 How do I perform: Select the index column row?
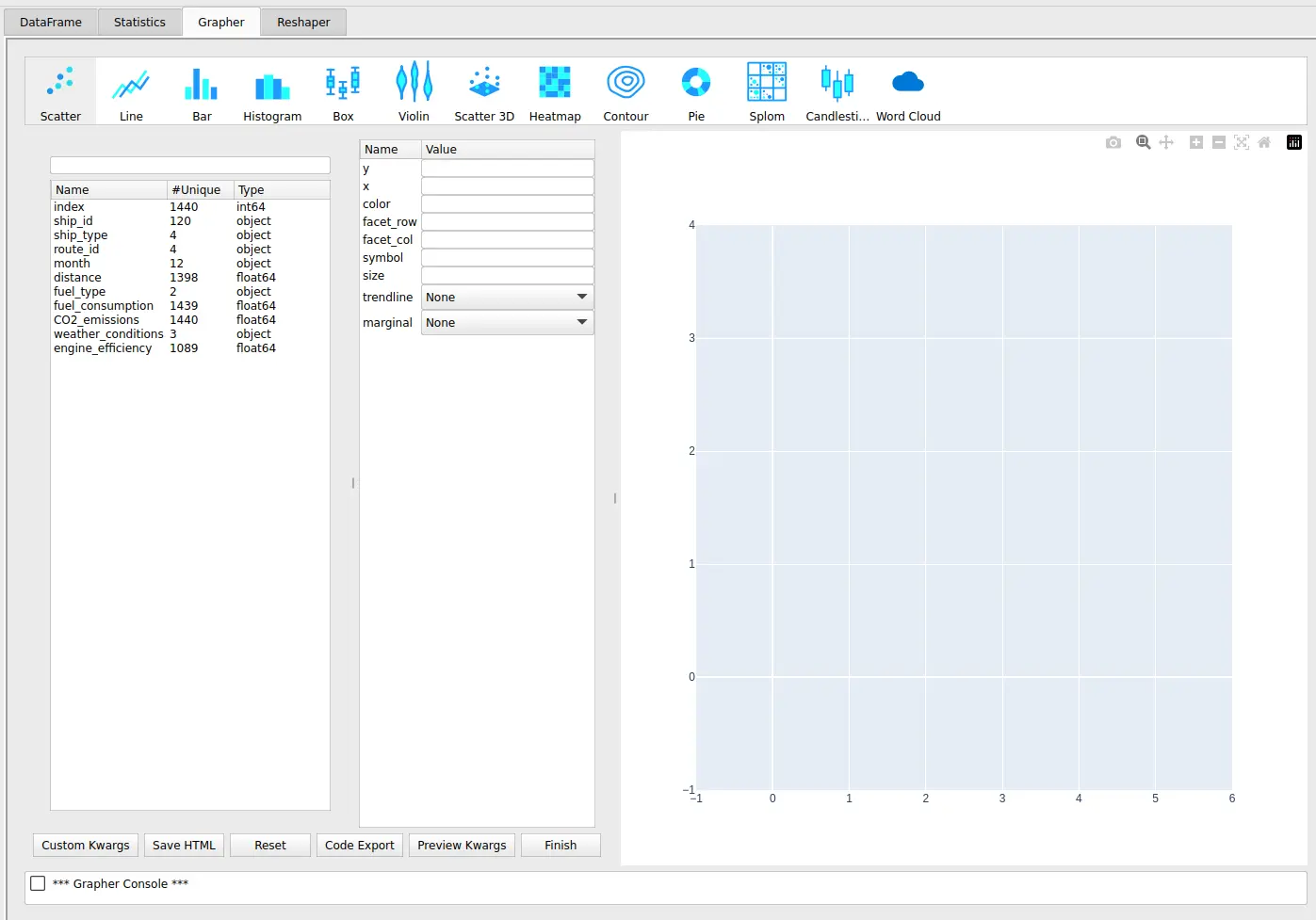(190, 207)
